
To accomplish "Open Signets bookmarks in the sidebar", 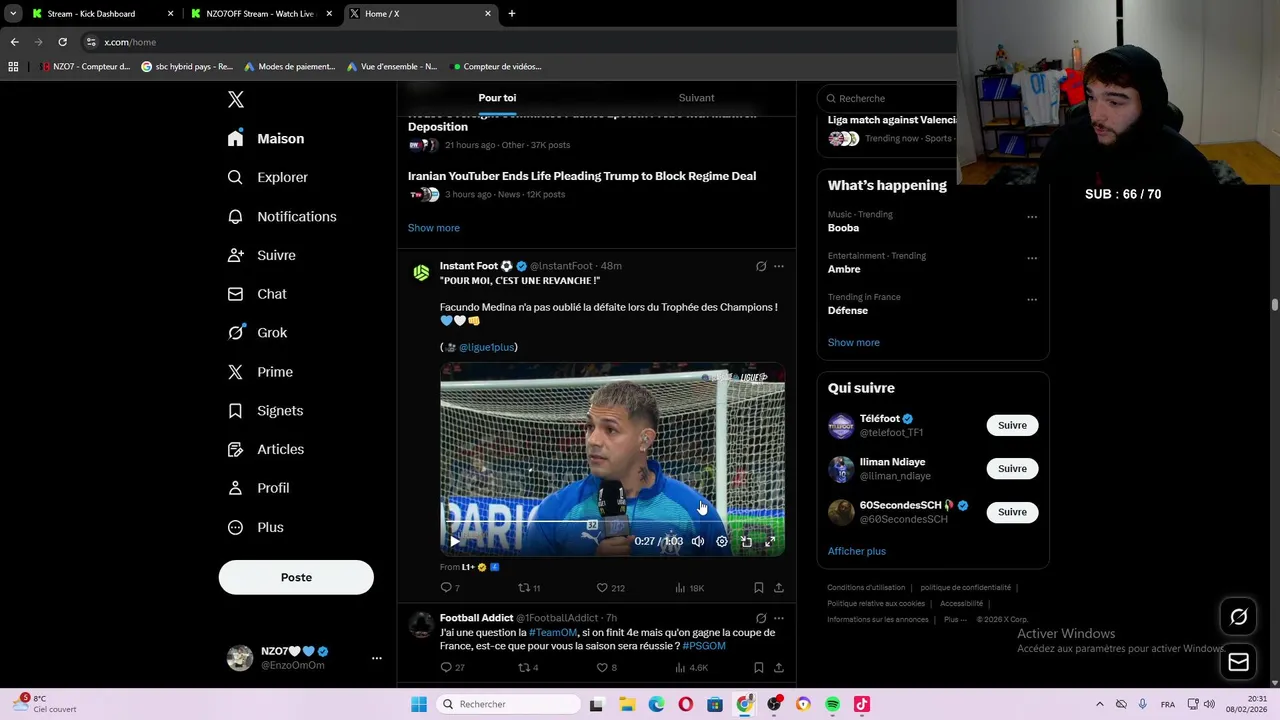I will point(265,411).
